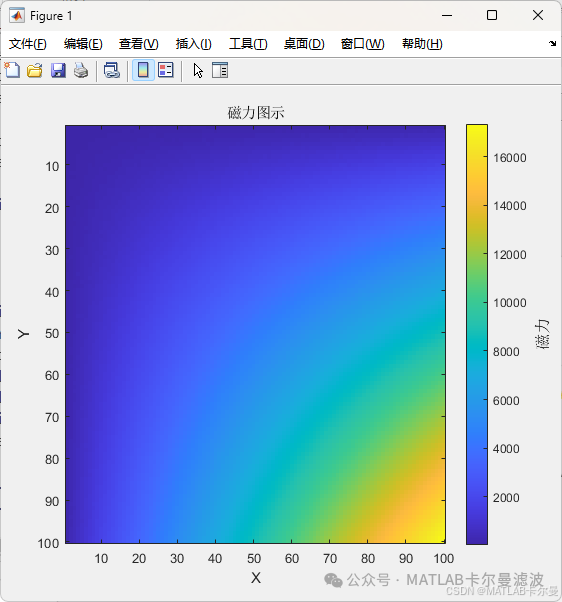Screen dimensions: 562x602
Task: Click colorbar tick label 16000
Action: pyautogui.click(x=510, y=157)
